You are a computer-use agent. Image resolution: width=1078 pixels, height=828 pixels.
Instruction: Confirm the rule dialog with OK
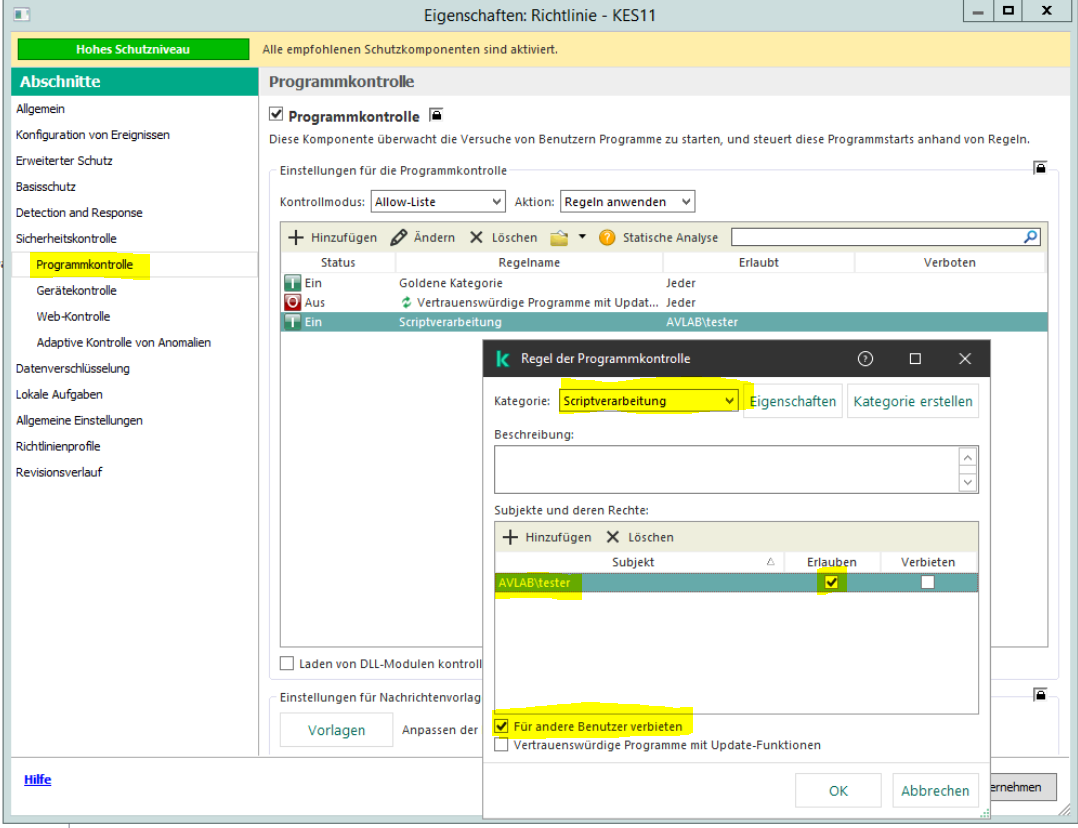click(838, 791)
